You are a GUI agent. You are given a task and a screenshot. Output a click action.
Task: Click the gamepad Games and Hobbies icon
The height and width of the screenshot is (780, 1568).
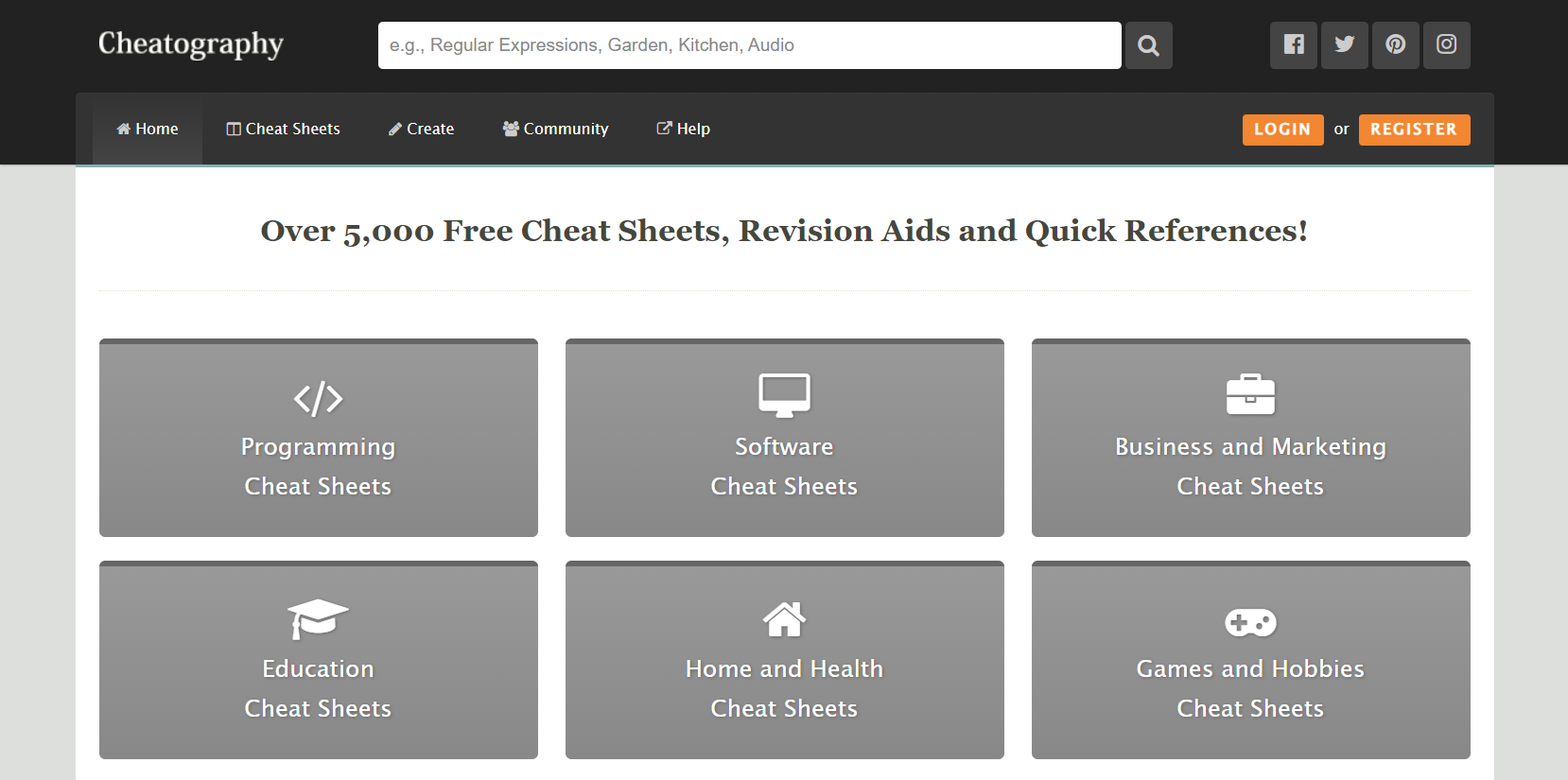point(1250,622)
